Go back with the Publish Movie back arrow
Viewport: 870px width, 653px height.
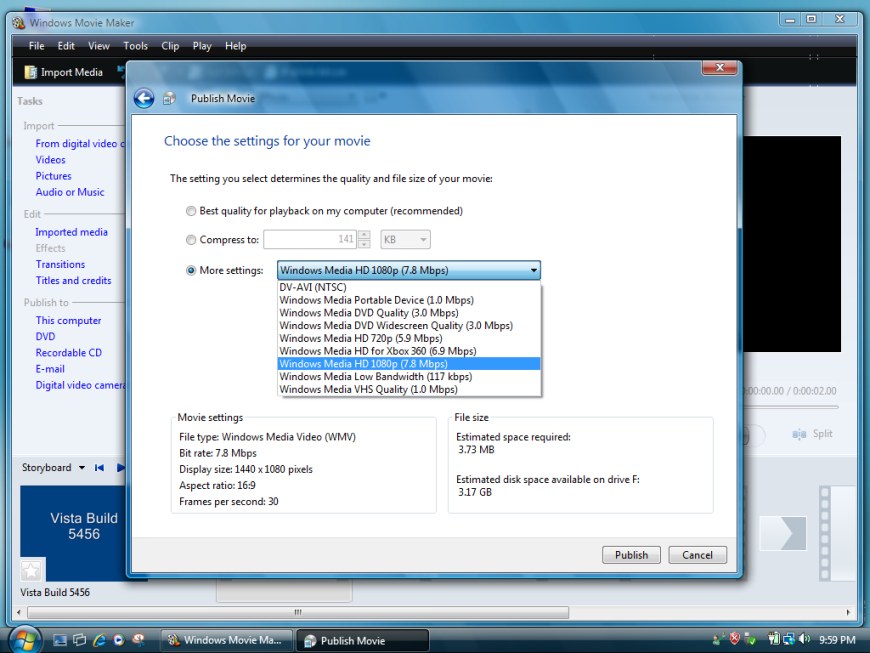[144, 99]
